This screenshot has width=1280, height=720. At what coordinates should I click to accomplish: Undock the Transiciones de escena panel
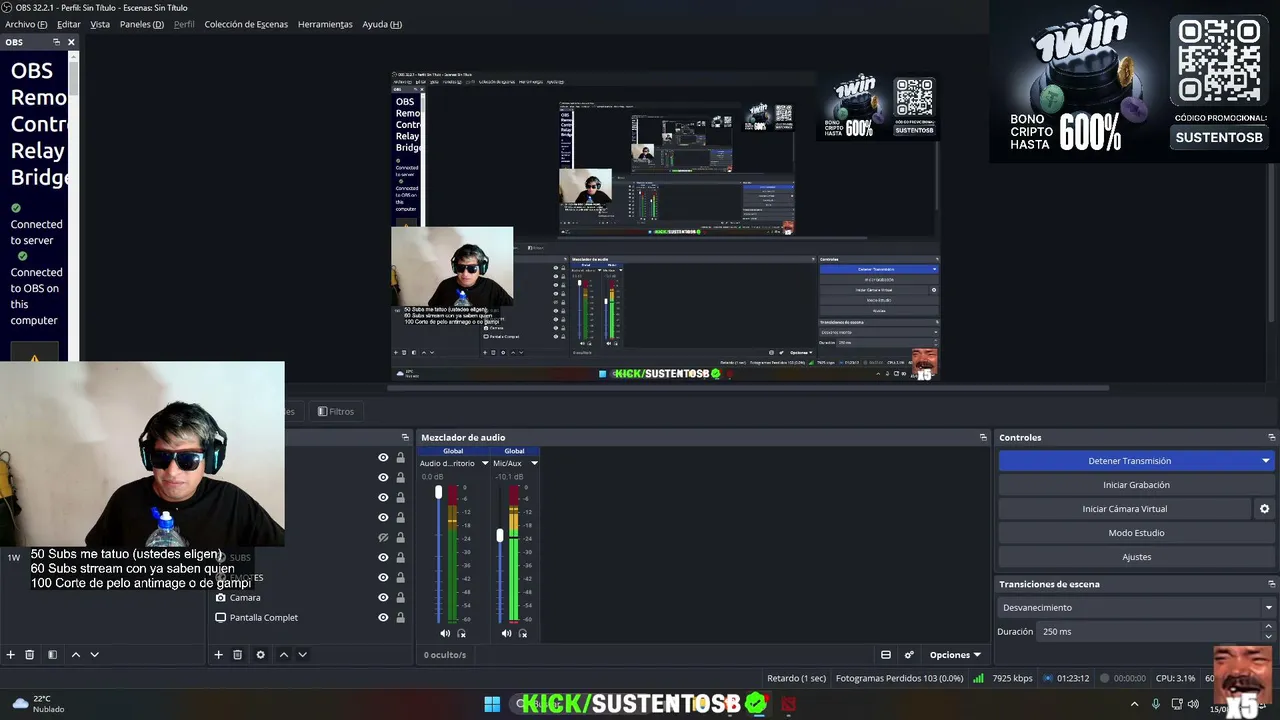click(x=1271, y=584)
